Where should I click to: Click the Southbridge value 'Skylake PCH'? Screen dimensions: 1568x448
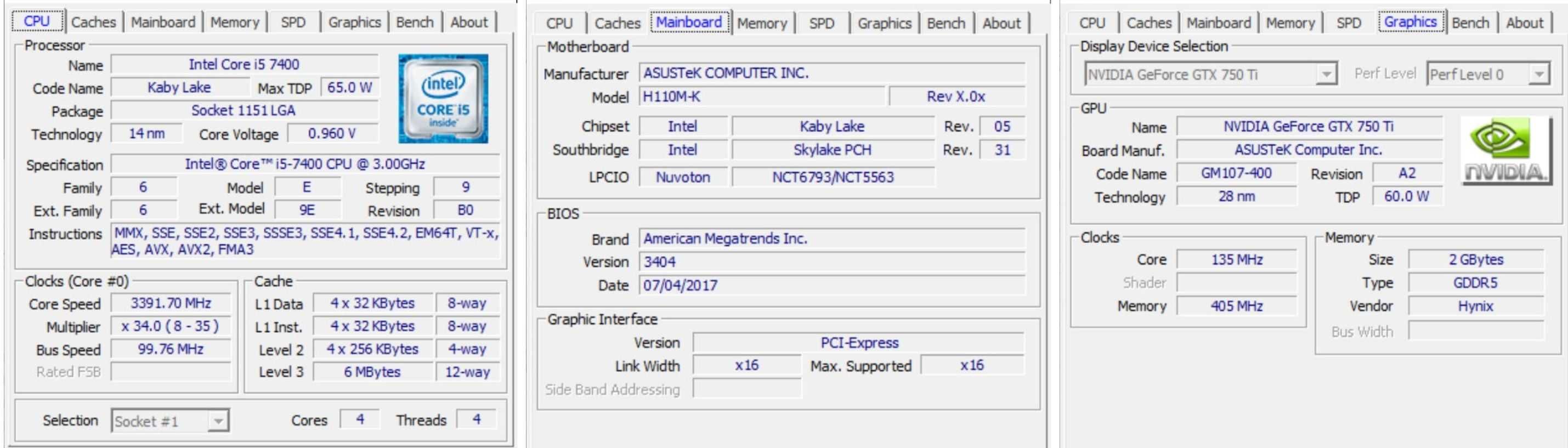(833, 150)
